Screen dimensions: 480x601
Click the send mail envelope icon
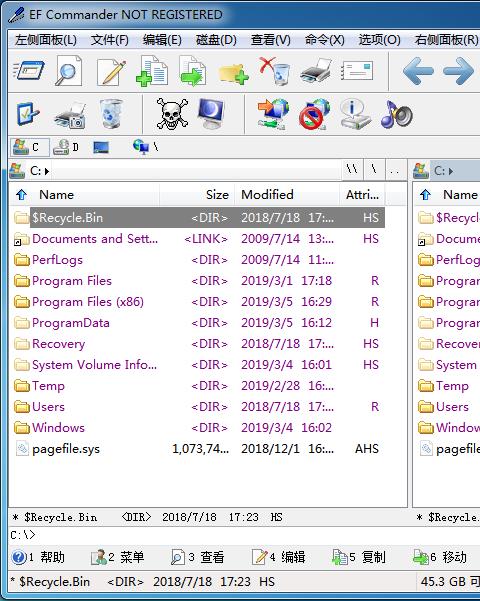point(357,71)
